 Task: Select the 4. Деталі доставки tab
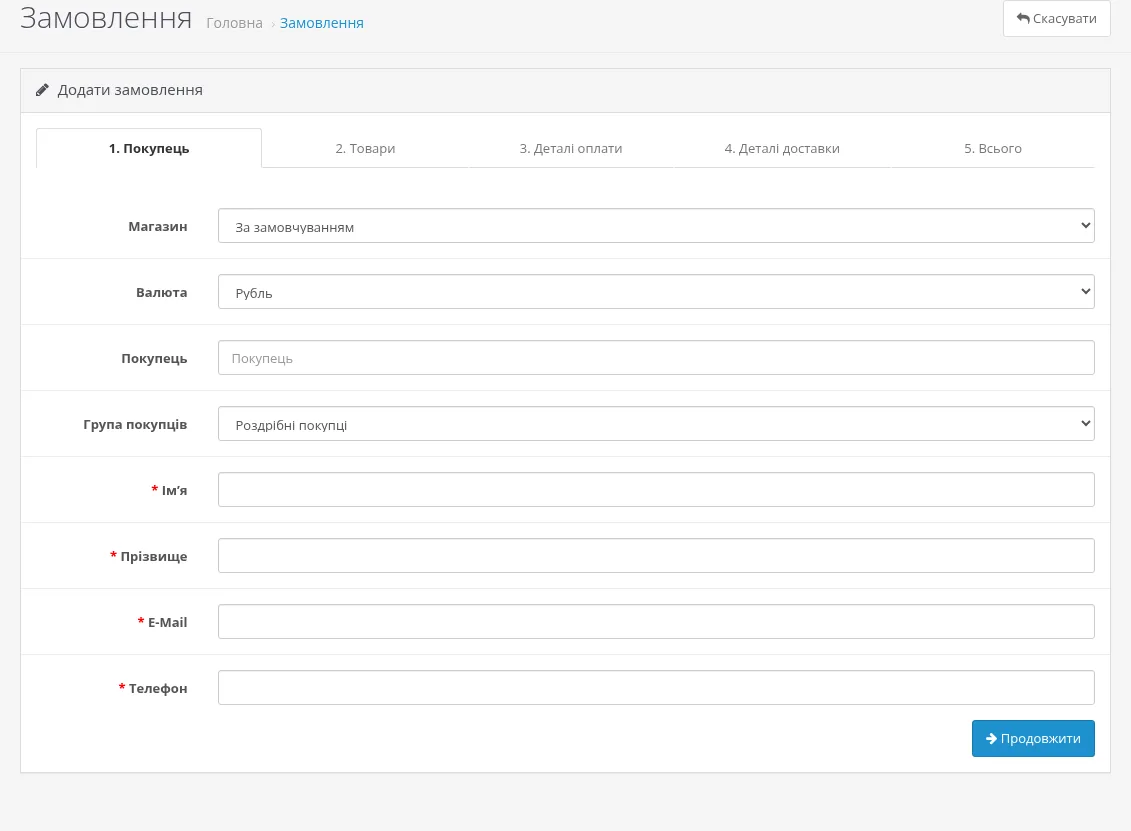click(x=782, y=149)
